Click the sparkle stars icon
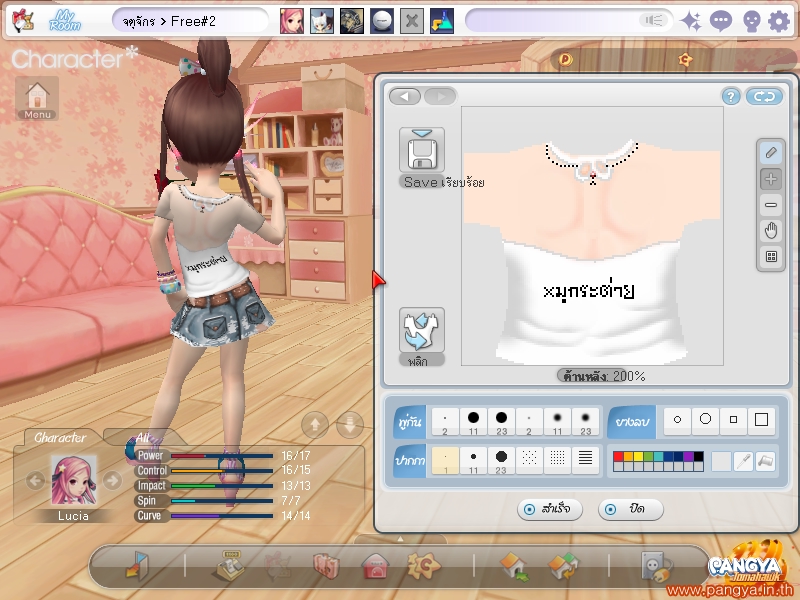The width and height of the screenshot is (800, 600). (691, 21)
